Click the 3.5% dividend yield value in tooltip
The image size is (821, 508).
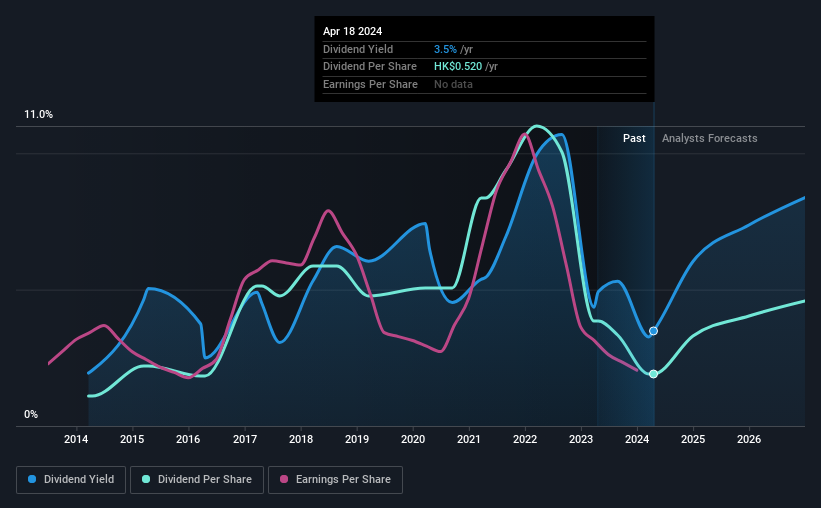(x=445, y=49)
